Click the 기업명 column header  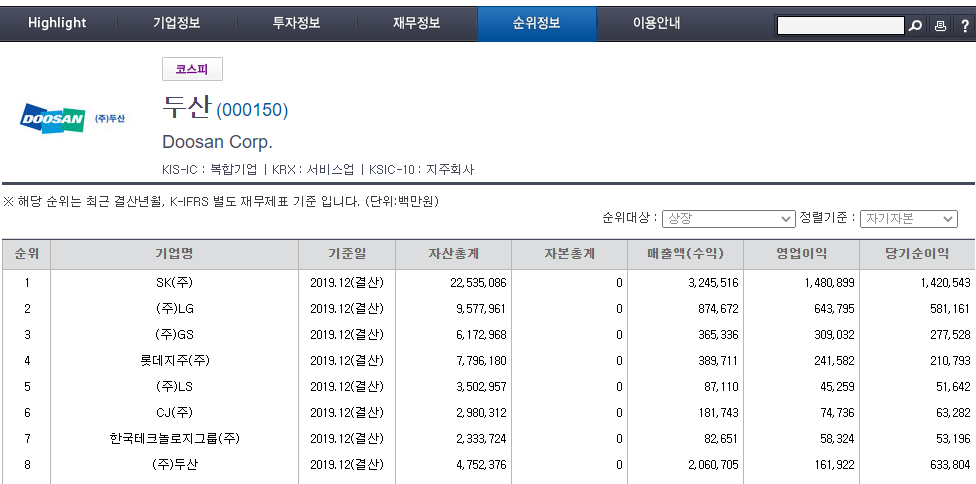tap(174, 254)
